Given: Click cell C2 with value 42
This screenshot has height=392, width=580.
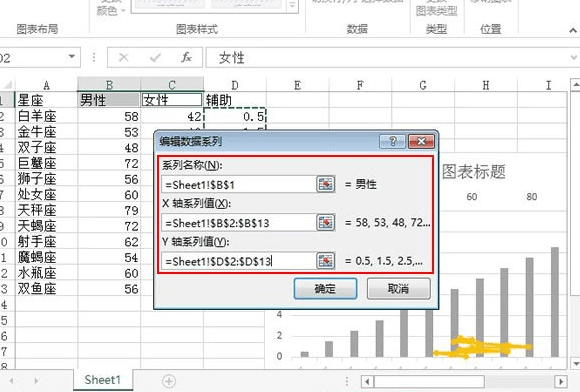Looking at the screenshot, I should [172, 116].
